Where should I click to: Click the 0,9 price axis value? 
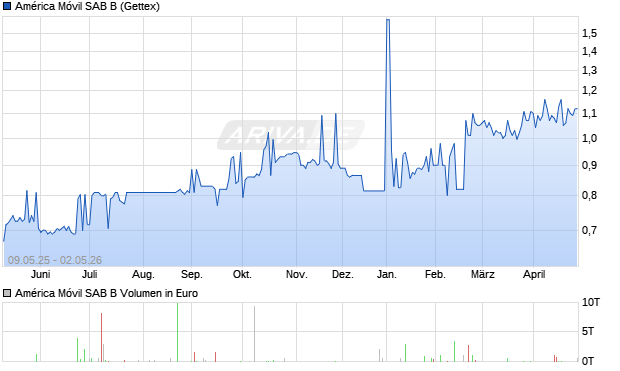(589, 166)
